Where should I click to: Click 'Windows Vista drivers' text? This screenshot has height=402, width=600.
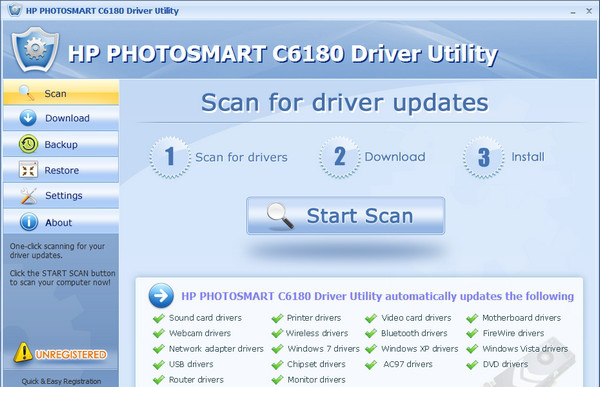coord(525,349)
